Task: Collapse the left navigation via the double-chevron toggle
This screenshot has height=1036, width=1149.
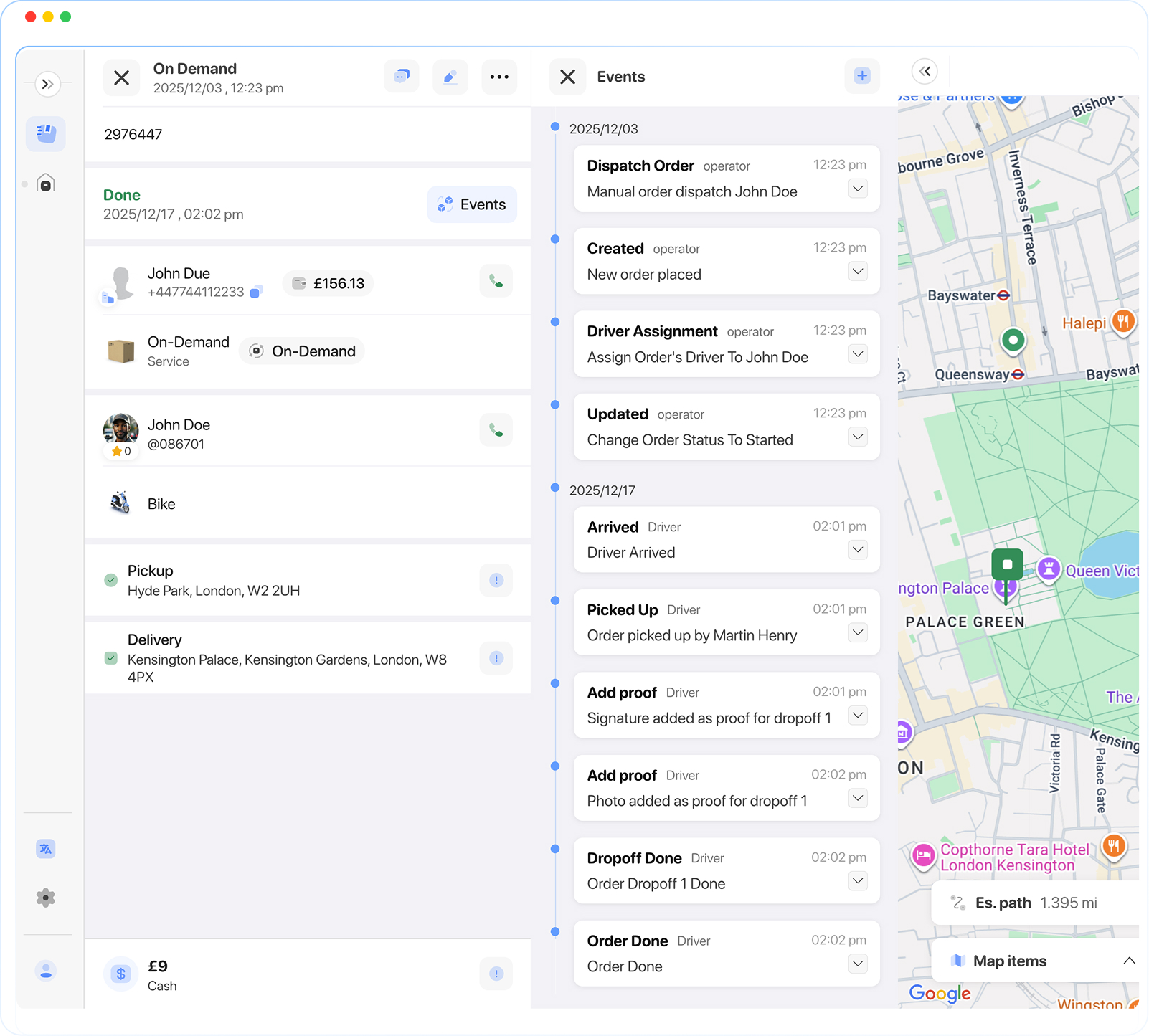Action: click(47, 84)
